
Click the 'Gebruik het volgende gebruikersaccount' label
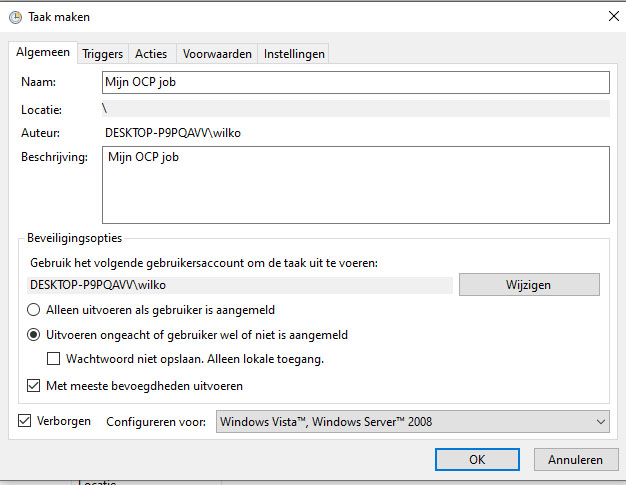point(204,263)
